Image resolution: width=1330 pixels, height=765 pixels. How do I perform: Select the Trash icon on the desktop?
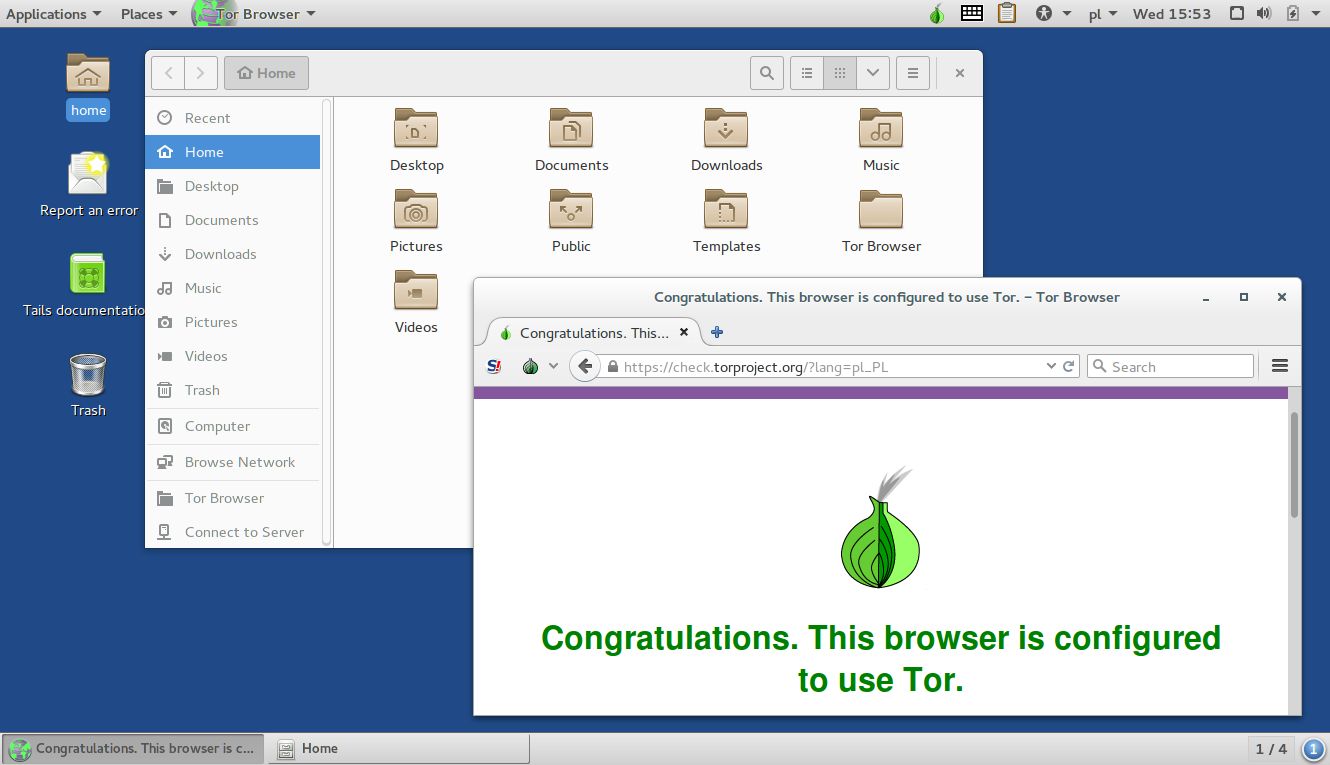pos(88,375)
